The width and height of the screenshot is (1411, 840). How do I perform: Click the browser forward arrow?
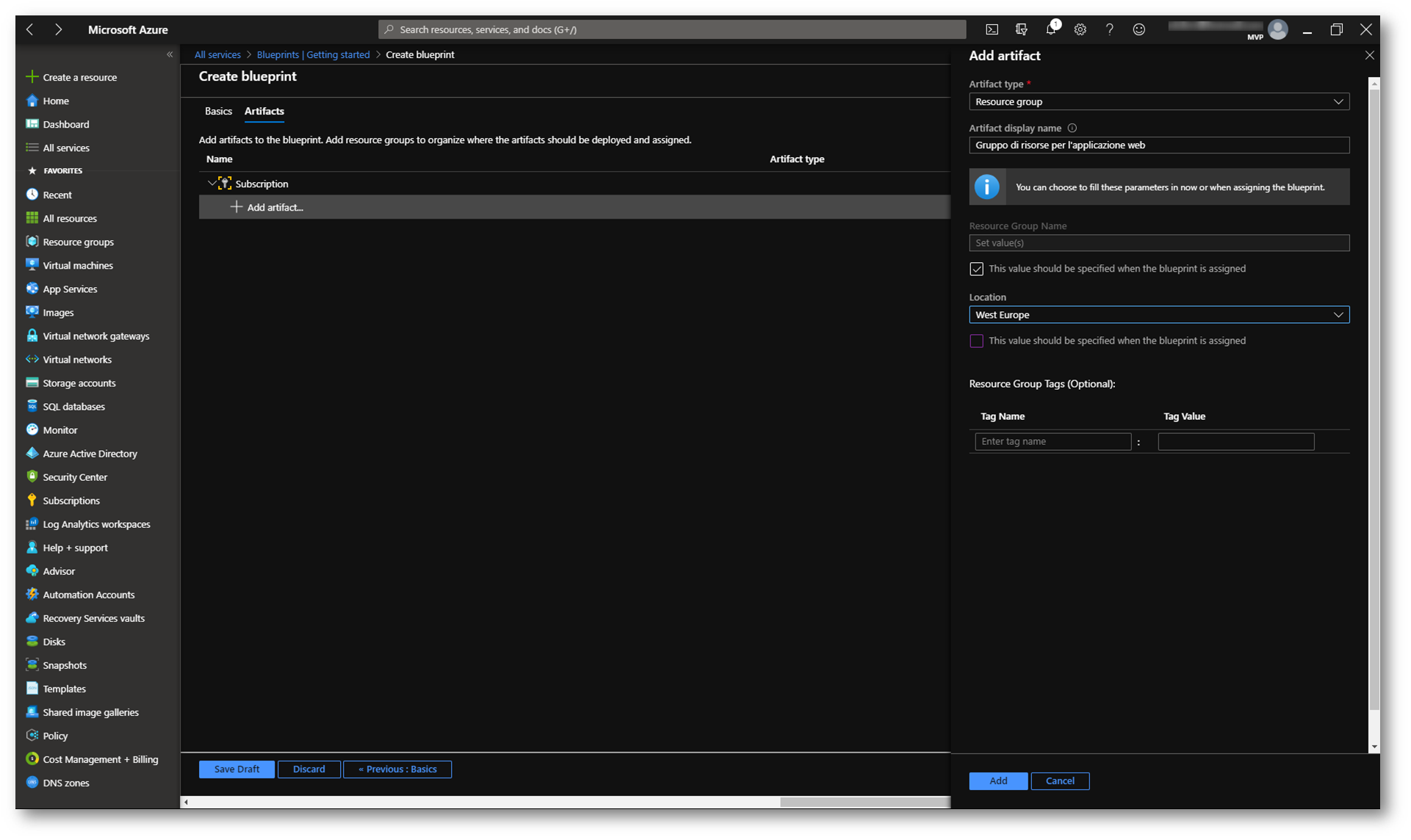[x=58, y=29]
